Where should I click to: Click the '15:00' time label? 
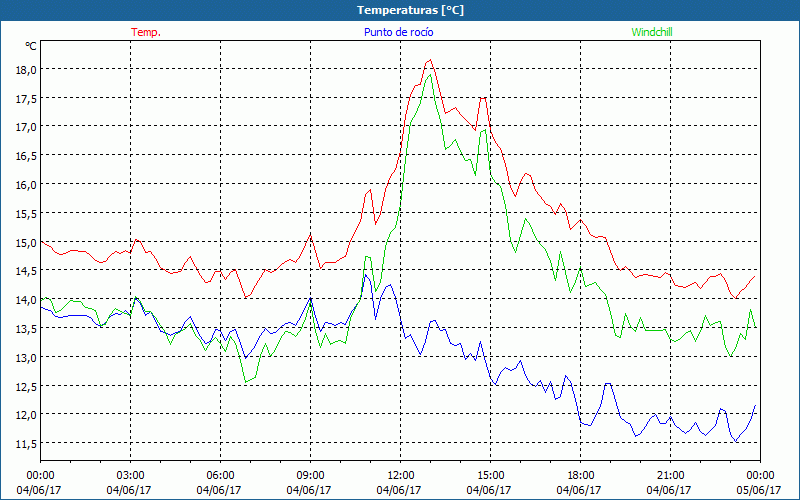490,476
